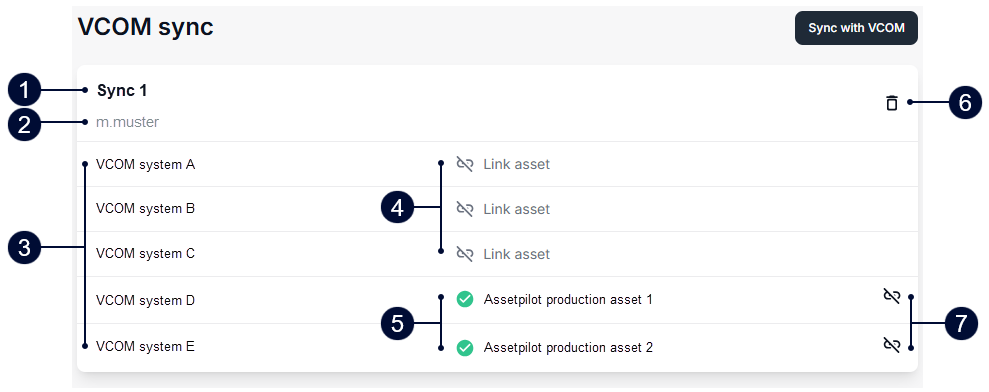
Task: Click Assetpilot production asset 1 text
Action: [x=568, y=300]
